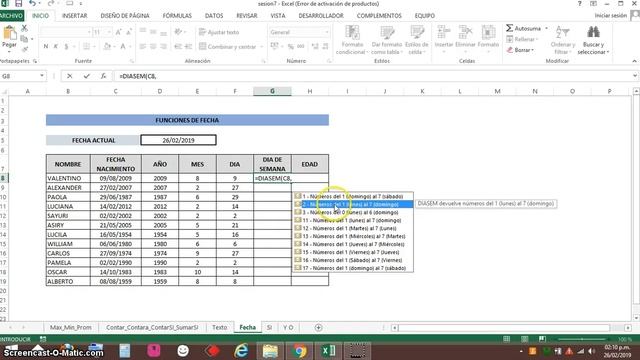Toggle italic K formatting
This screenshot has width=640, height=360.
click(56, 47)
